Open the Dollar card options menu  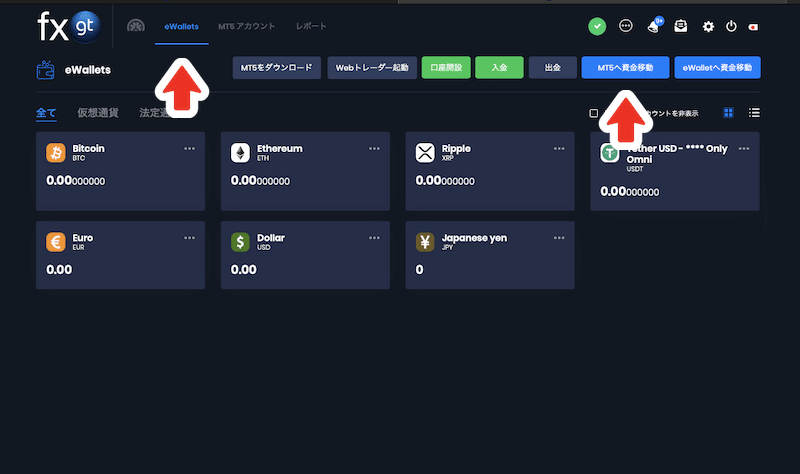(x=374, y=238)
